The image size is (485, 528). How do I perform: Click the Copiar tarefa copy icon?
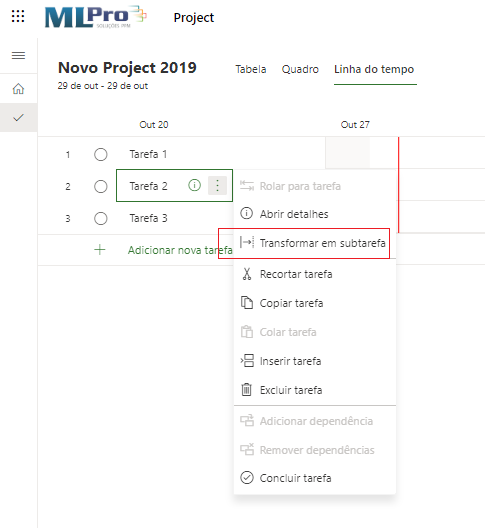[247, 303]
